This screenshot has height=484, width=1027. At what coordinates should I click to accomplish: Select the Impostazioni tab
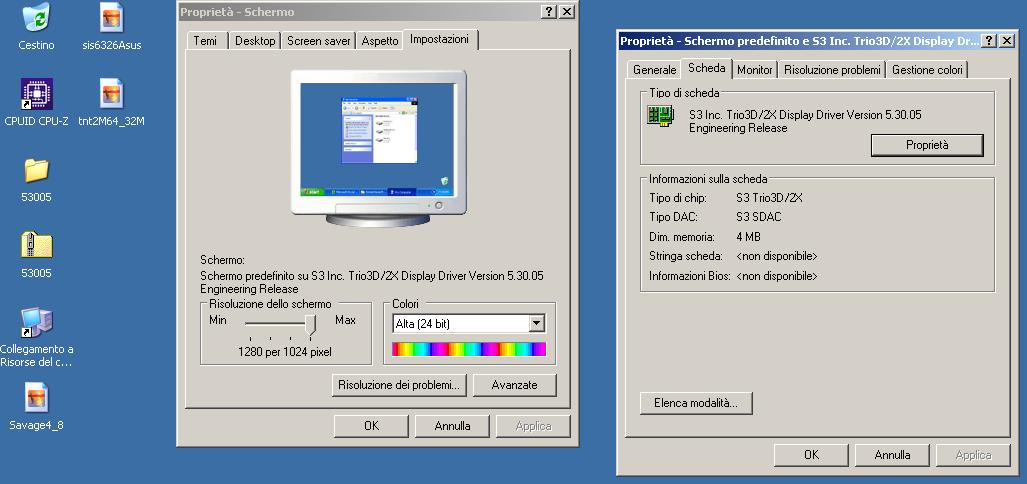point(439,39)
